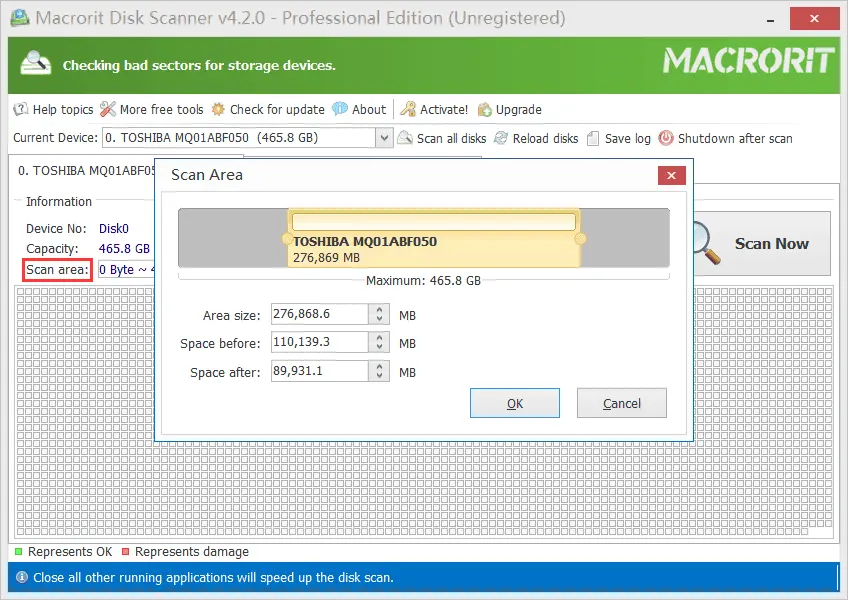
Task: Select Check for update label
Action: (277, 109)
